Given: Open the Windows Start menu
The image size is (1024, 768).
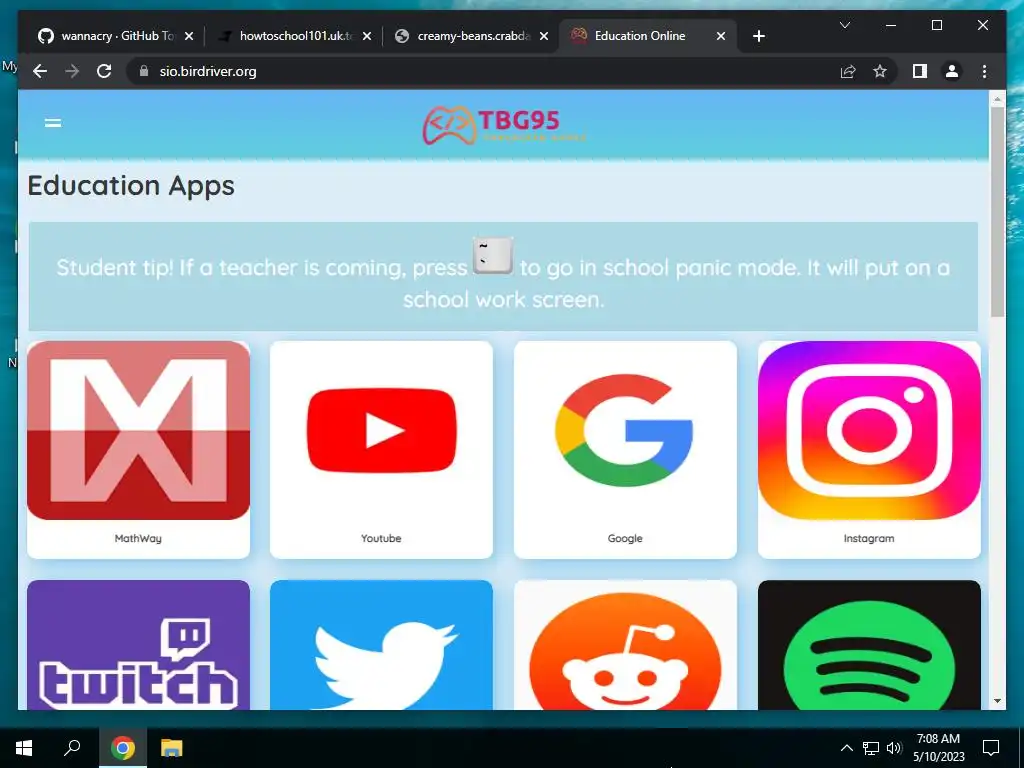Looking at the screenshot, I should pos(24,748).
